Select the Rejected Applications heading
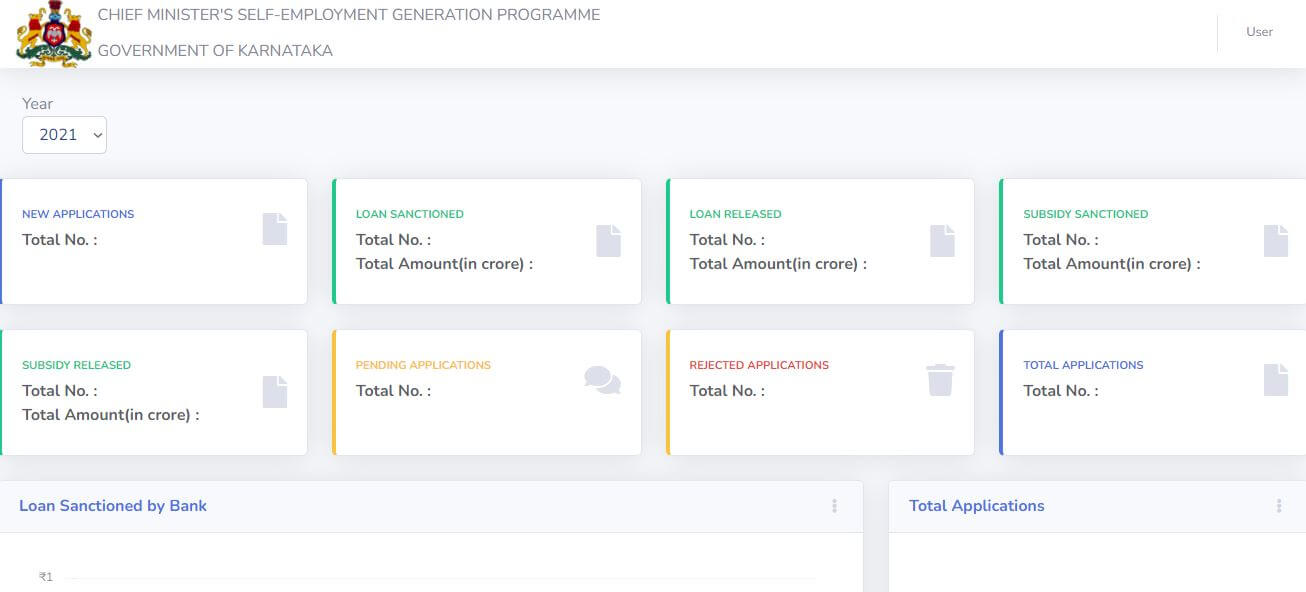The image size is (1306, 592). click(x=759, y=365)
